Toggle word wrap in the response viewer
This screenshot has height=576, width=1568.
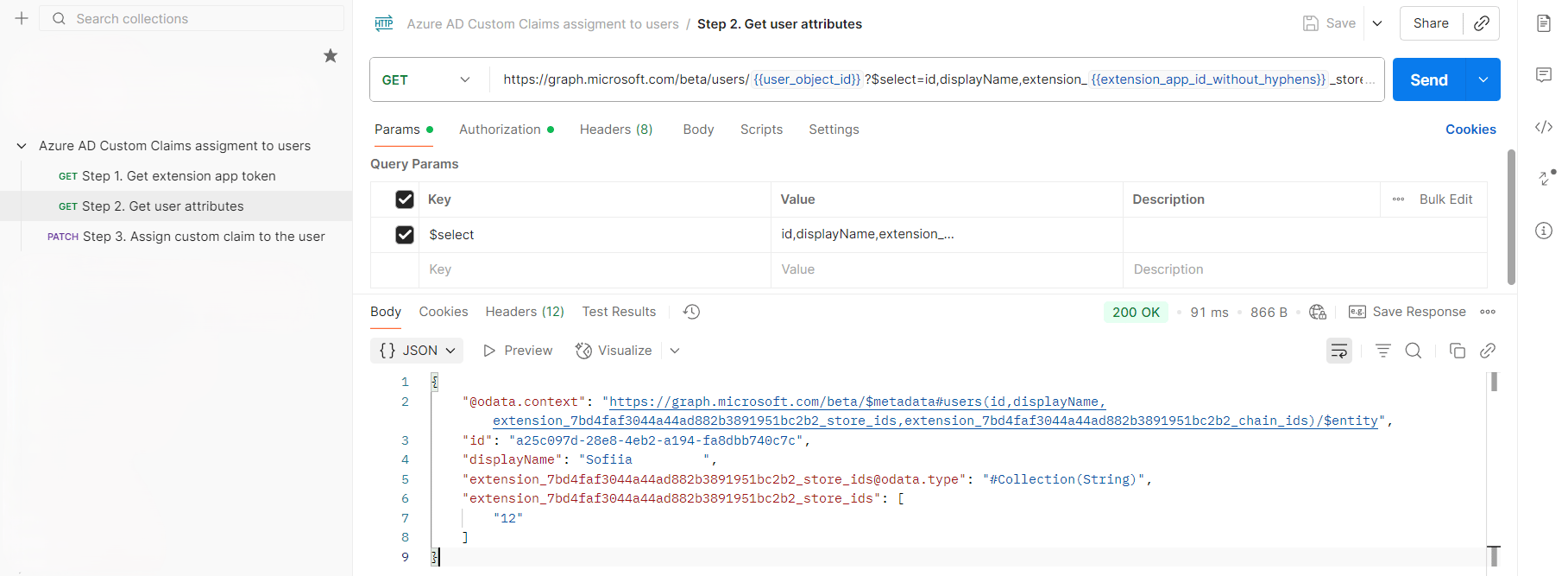coord(1339,351)
